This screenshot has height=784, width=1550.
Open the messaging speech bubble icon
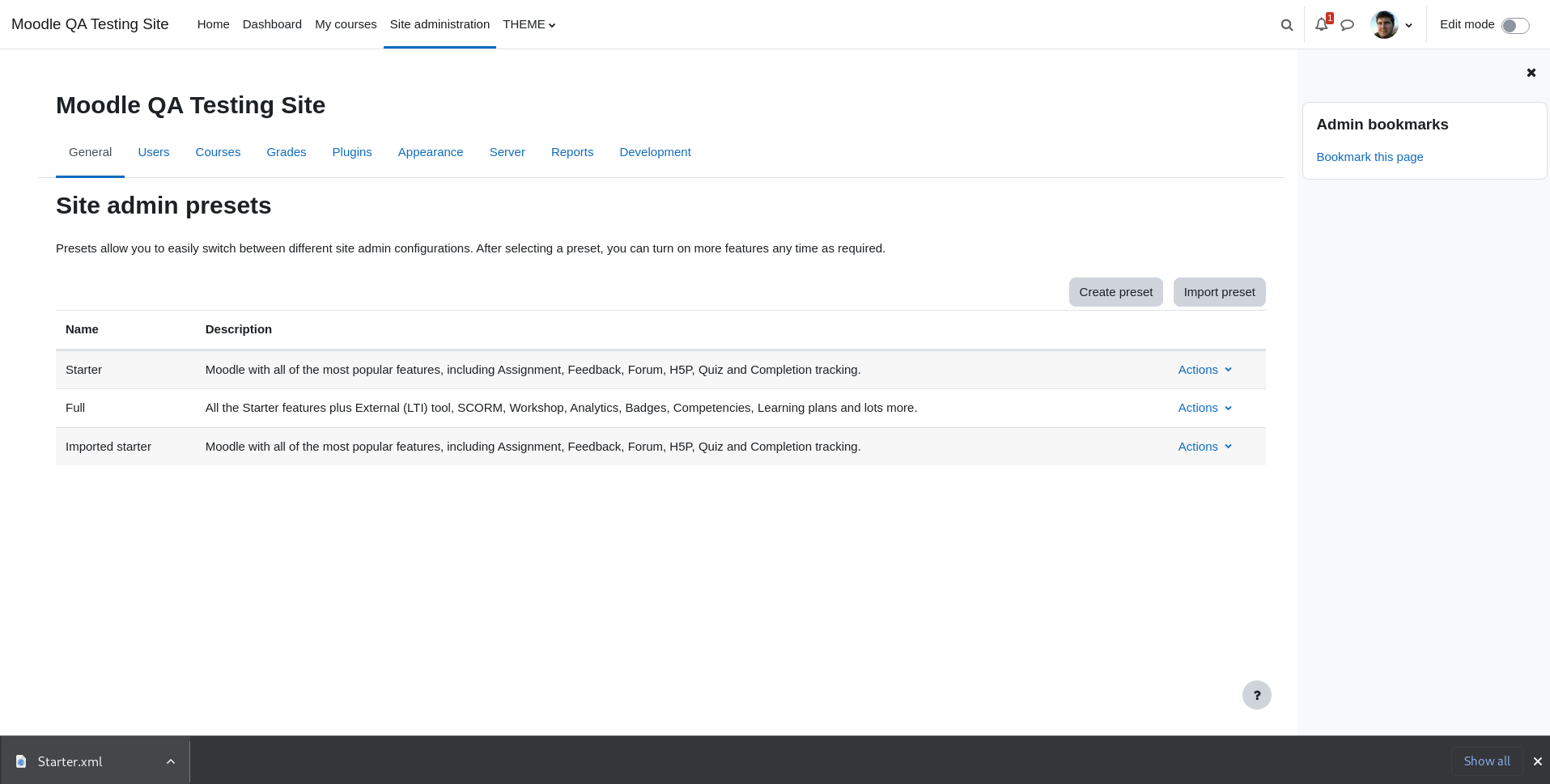pyautogui.click(x=1347, y=25)
